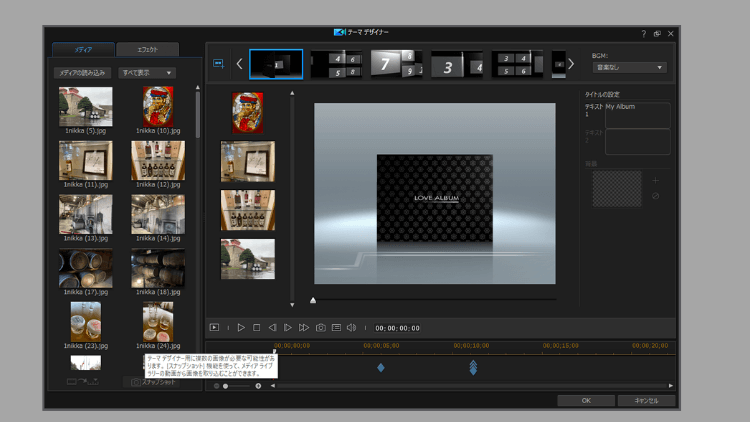
Task: Click the OK button
Action: point(586,400)
